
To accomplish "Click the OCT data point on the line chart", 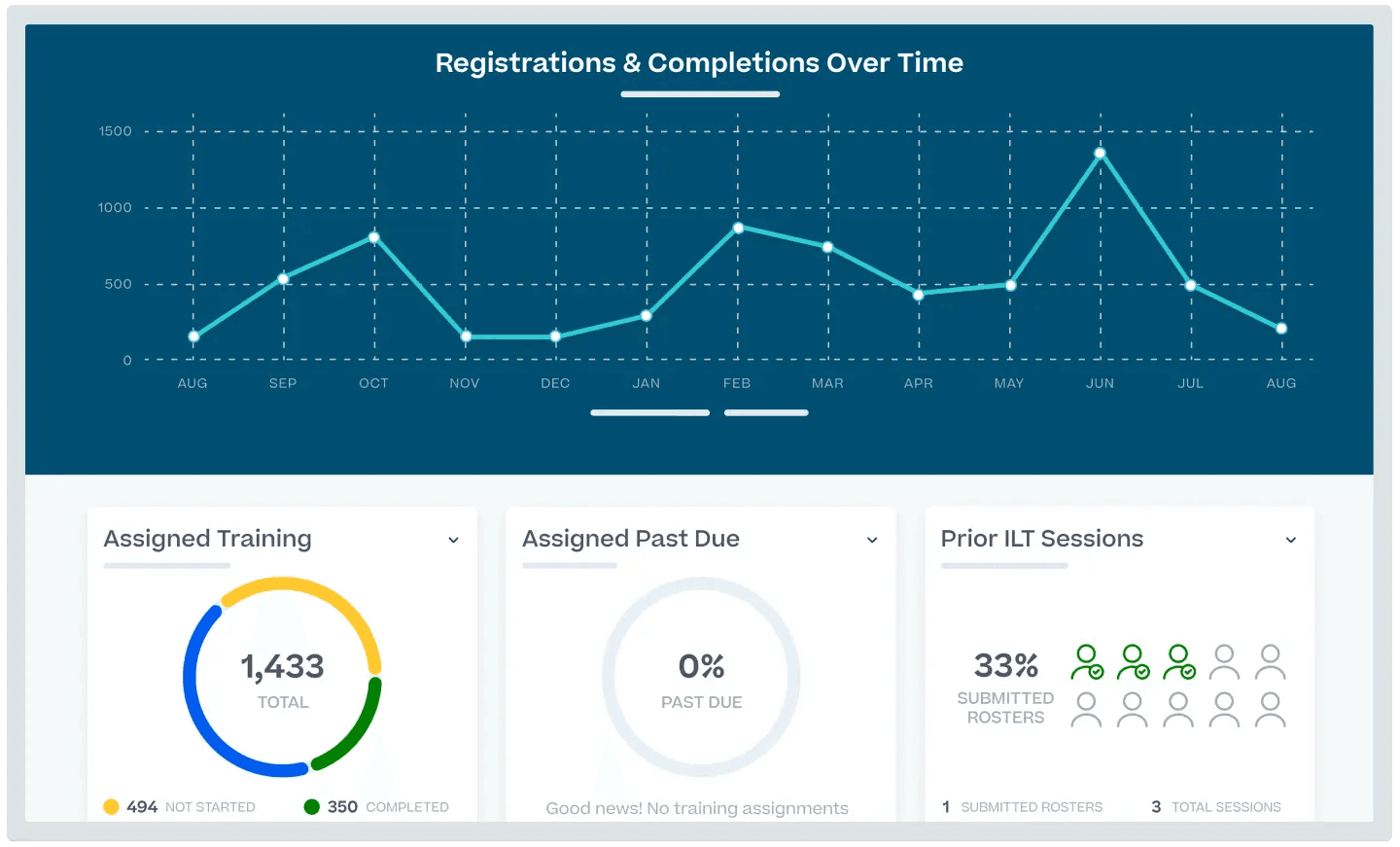I will [x=373, y=237].
